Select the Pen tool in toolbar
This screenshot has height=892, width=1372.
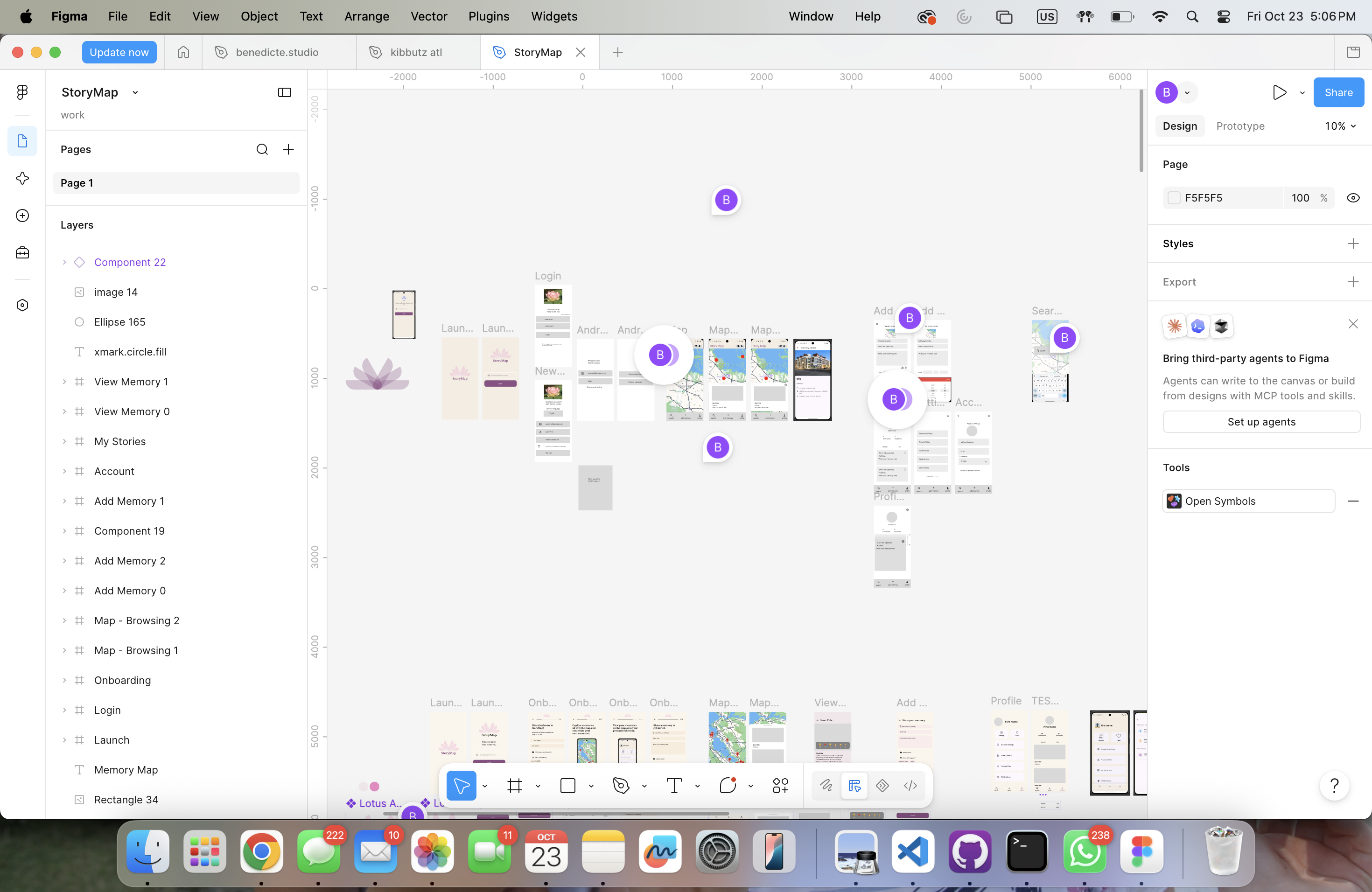point(621,785)
